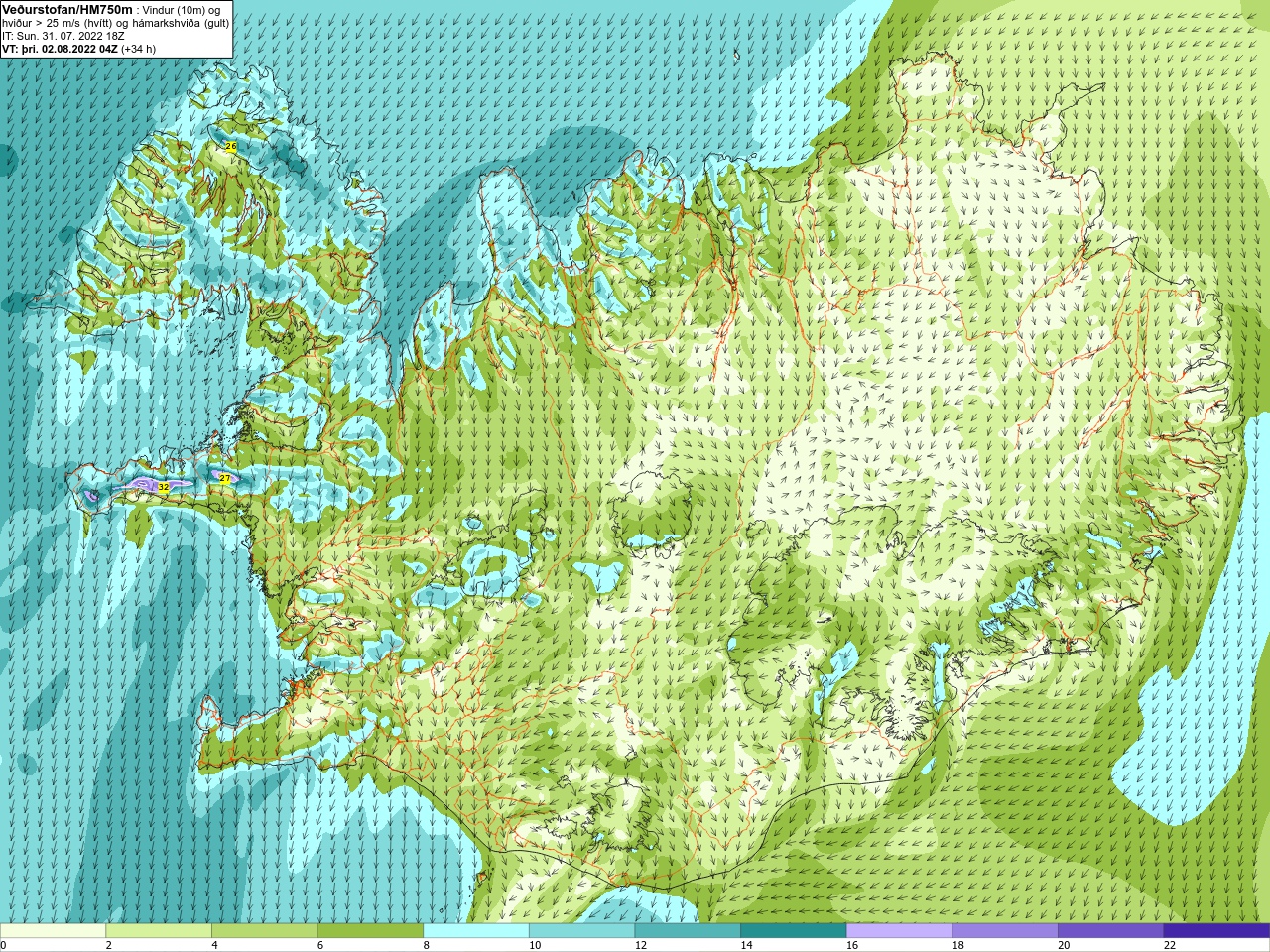Click the scale number 12
Image resolution: width=1270 pixels, height=952 pixels.
641,945
